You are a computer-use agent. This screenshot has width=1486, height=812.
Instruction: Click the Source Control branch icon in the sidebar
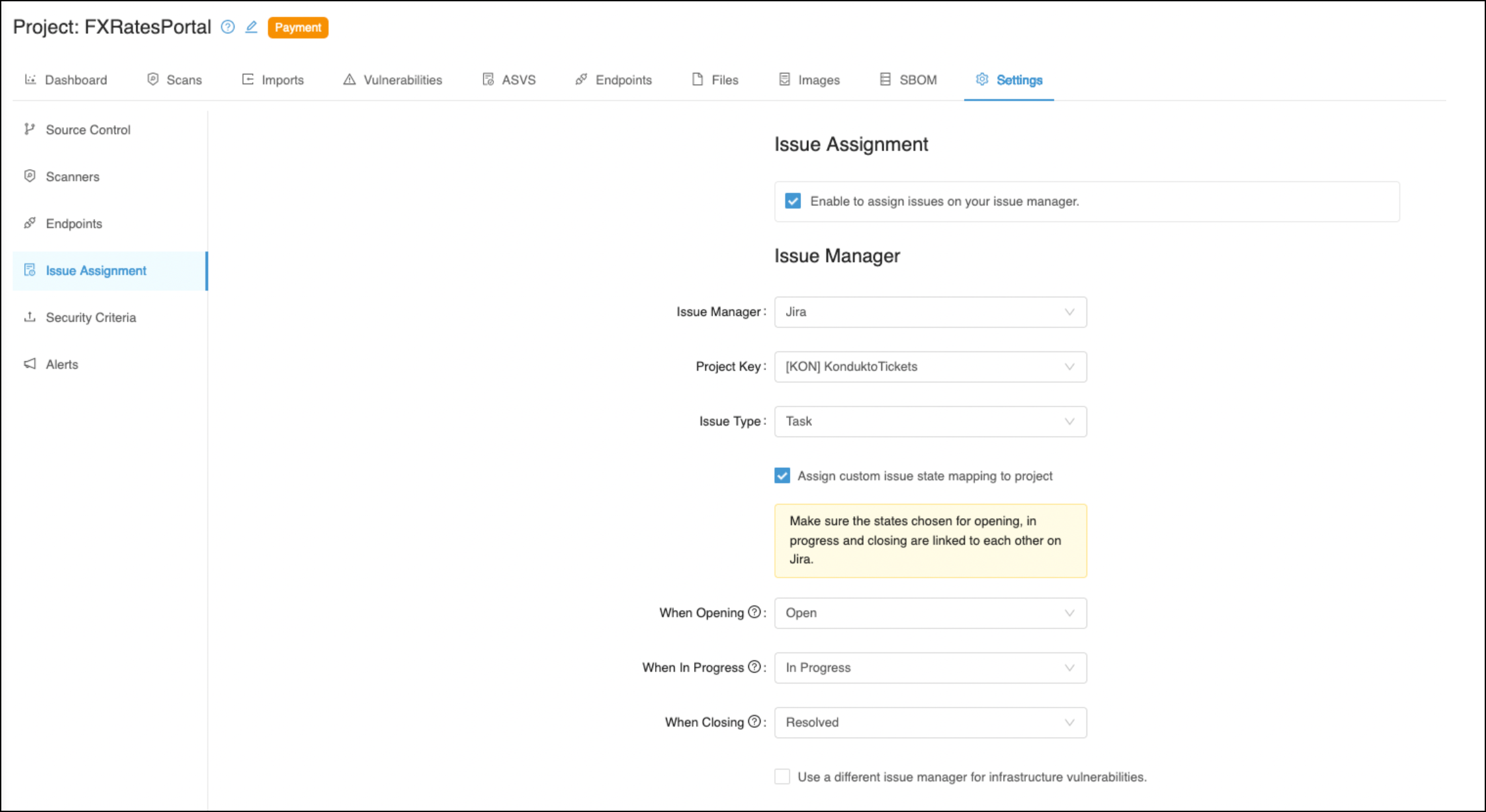pos(29,129)
